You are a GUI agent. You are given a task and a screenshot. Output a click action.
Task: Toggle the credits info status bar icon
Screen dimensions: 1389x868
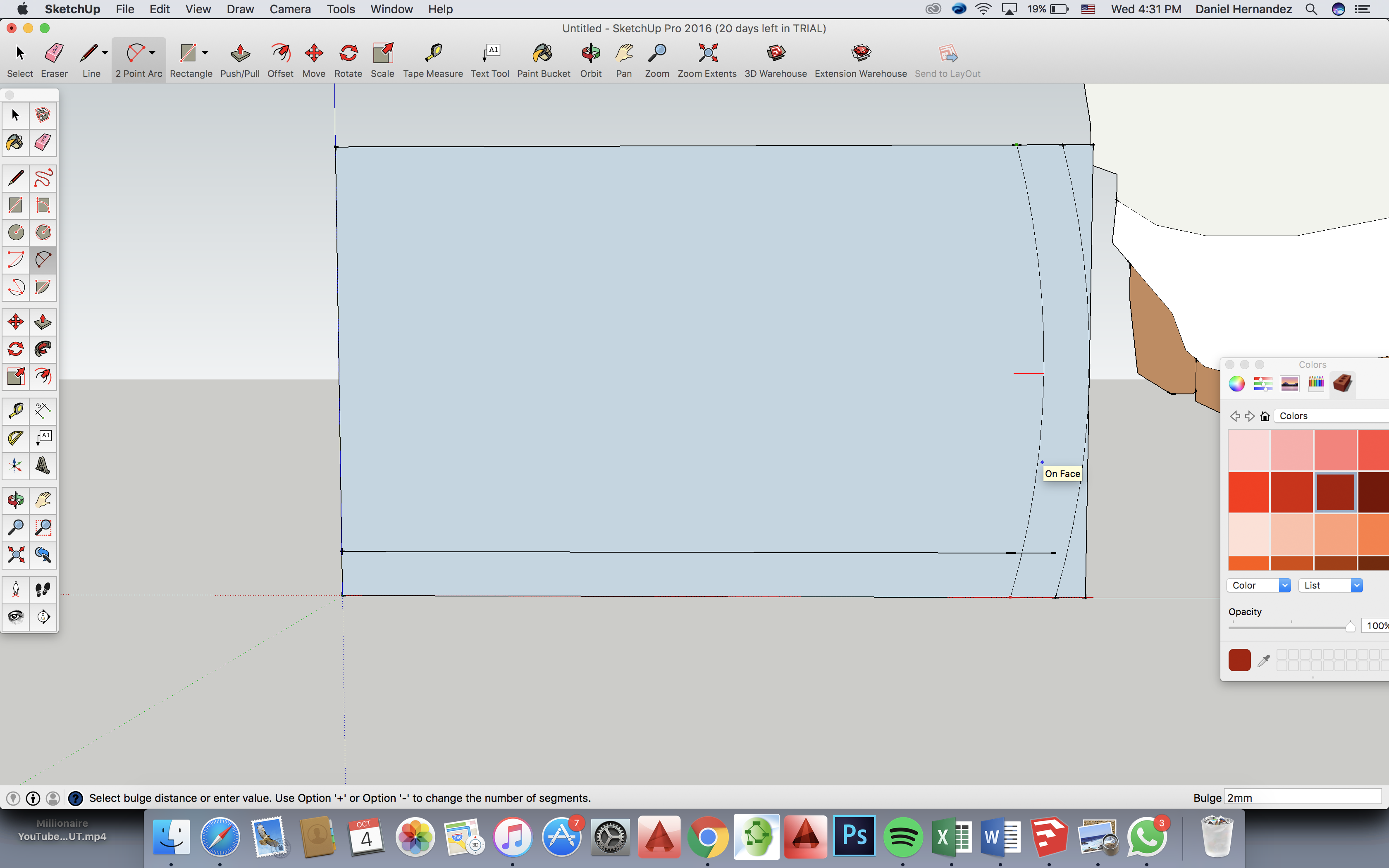[x=33, y=798]
